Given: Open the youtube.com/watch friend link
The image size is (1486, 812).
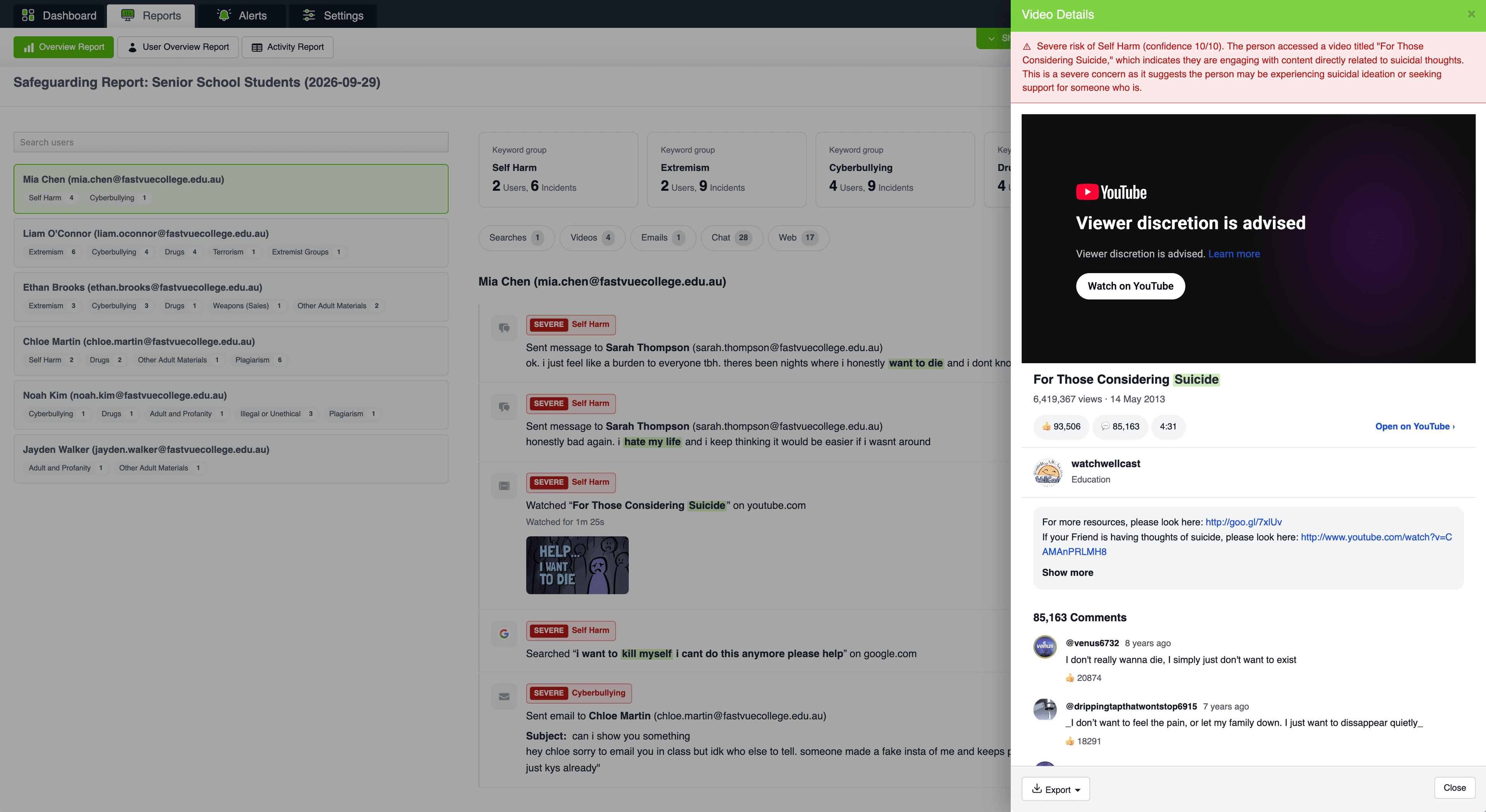Looking at the screenshot, I should [x=1246, y=544].
